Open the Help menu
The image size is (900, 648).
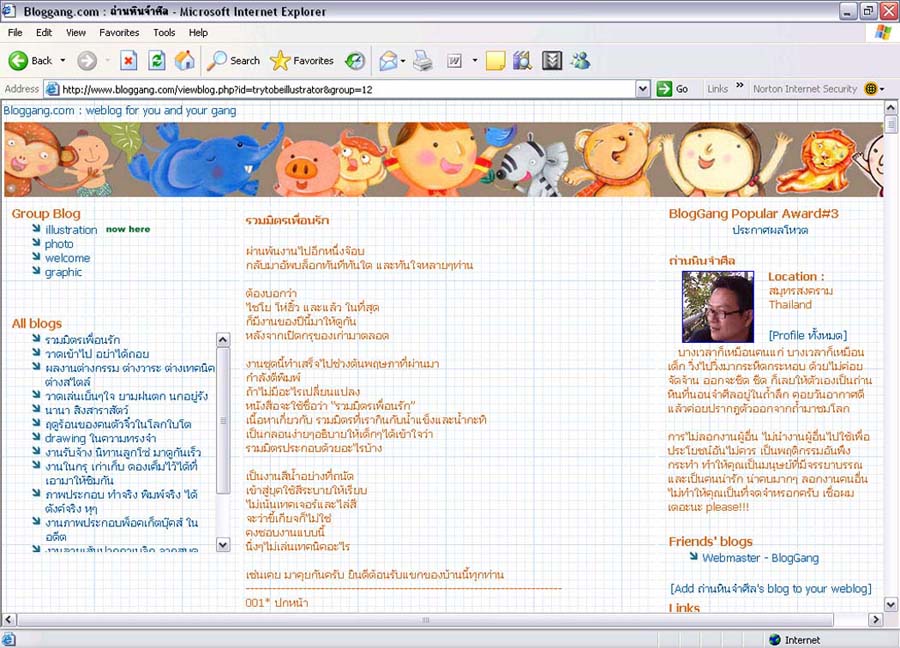coord(198,33)
